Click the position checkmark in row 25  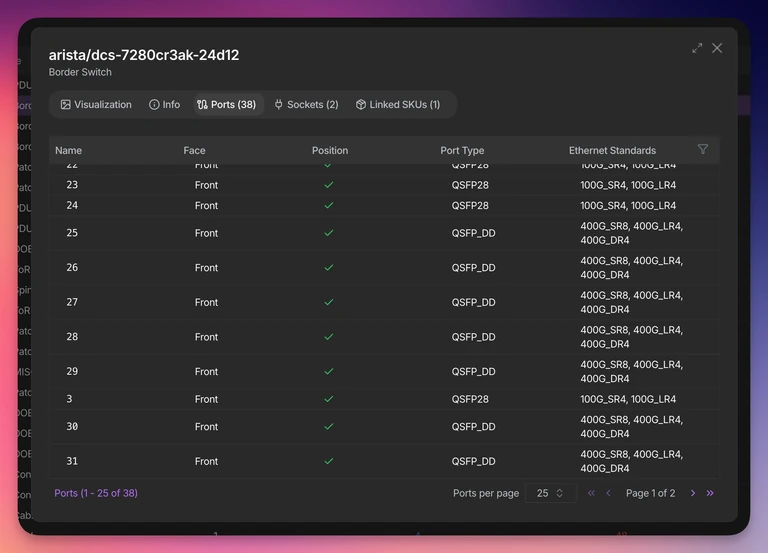[x=329, y=233]
